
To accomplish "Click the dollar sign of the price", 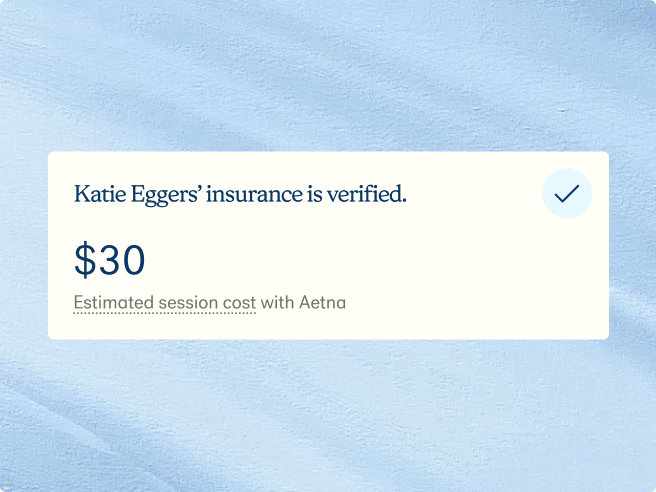I will pyautogui.click(x=85, y=261).
